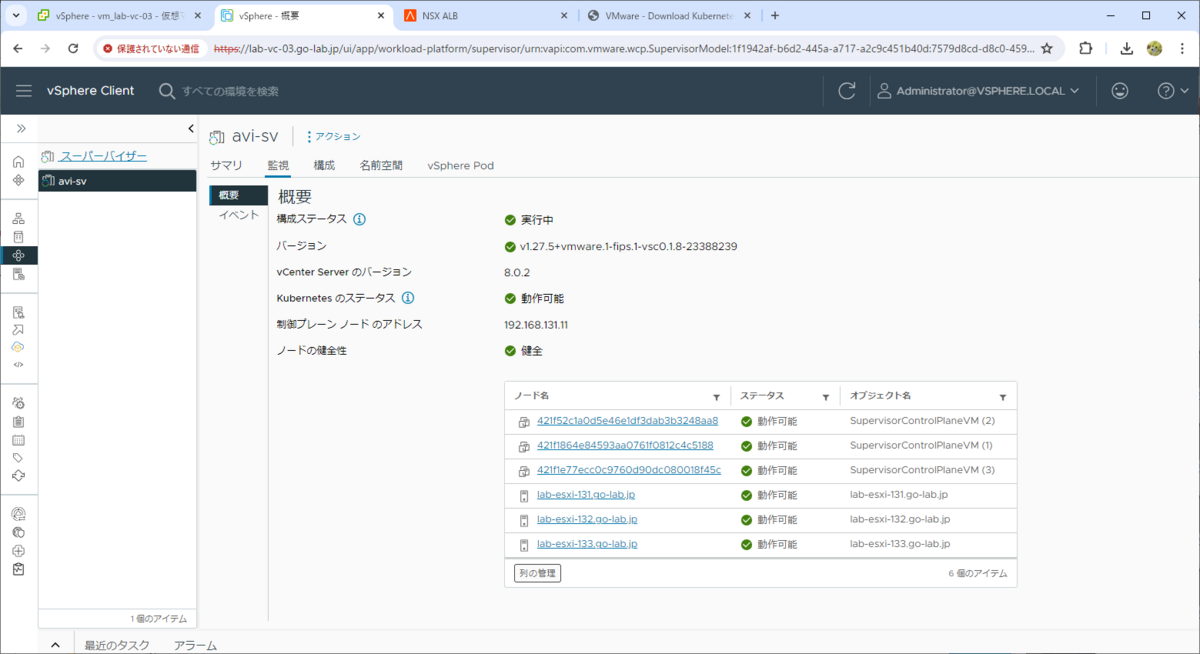Screen dimensions: 1200x654
Task: Open the help question mark menu
Action: tap(1172, 91)
